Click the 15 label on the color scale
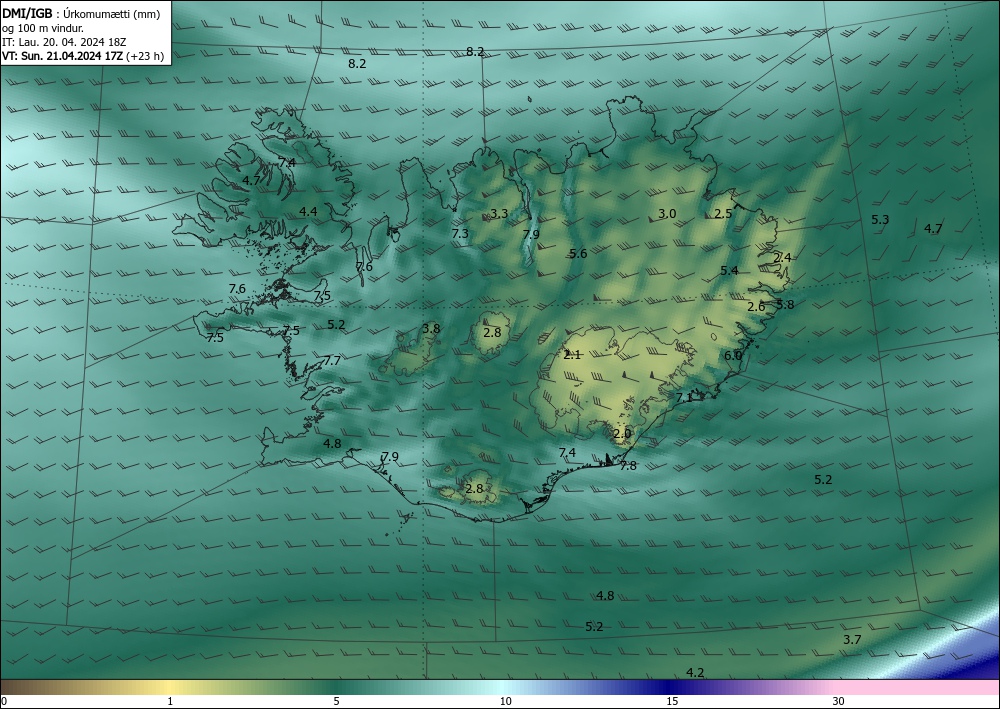 [672, 701]
